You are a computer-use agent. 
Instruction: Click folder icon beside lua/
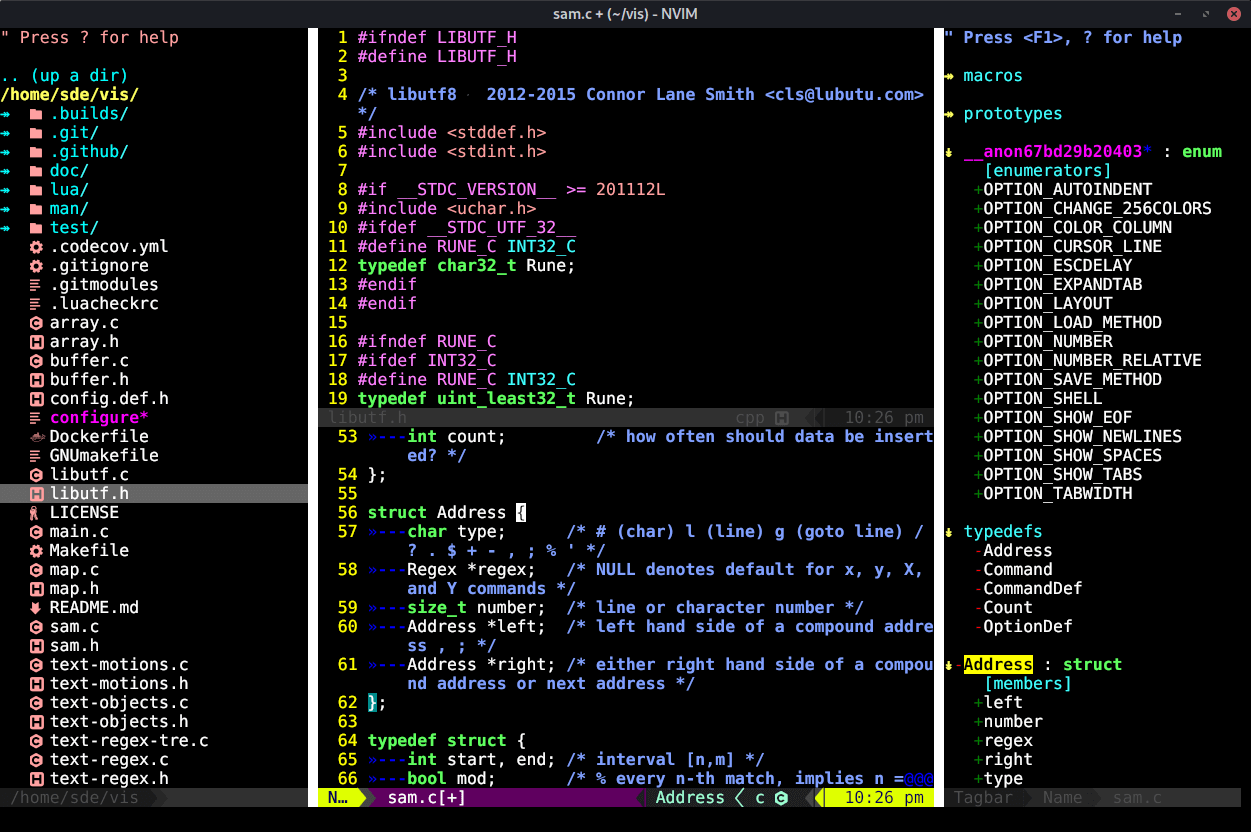coord(36,190)
